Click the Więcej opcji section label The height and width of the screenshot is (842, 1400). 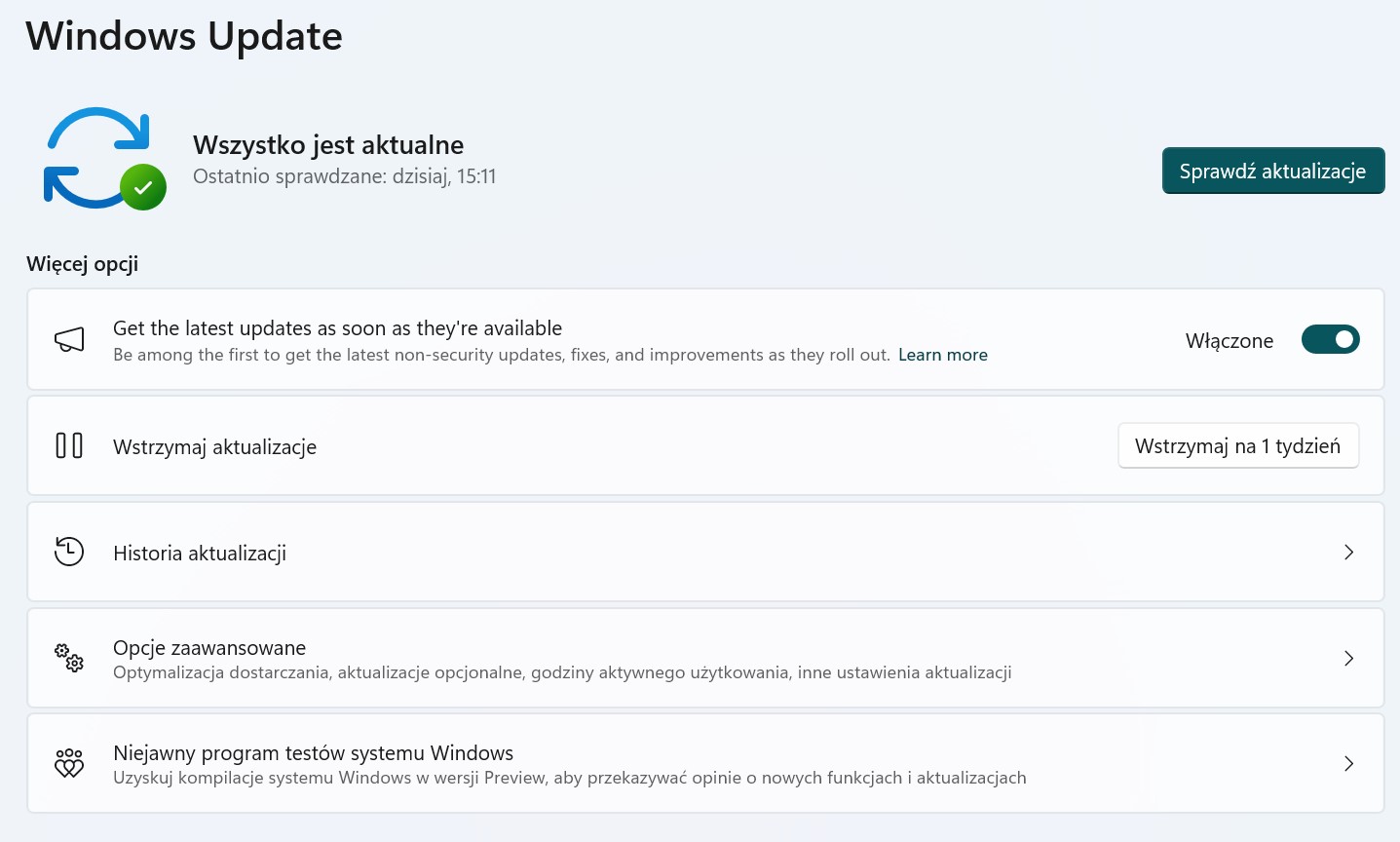tap(82, 263)
